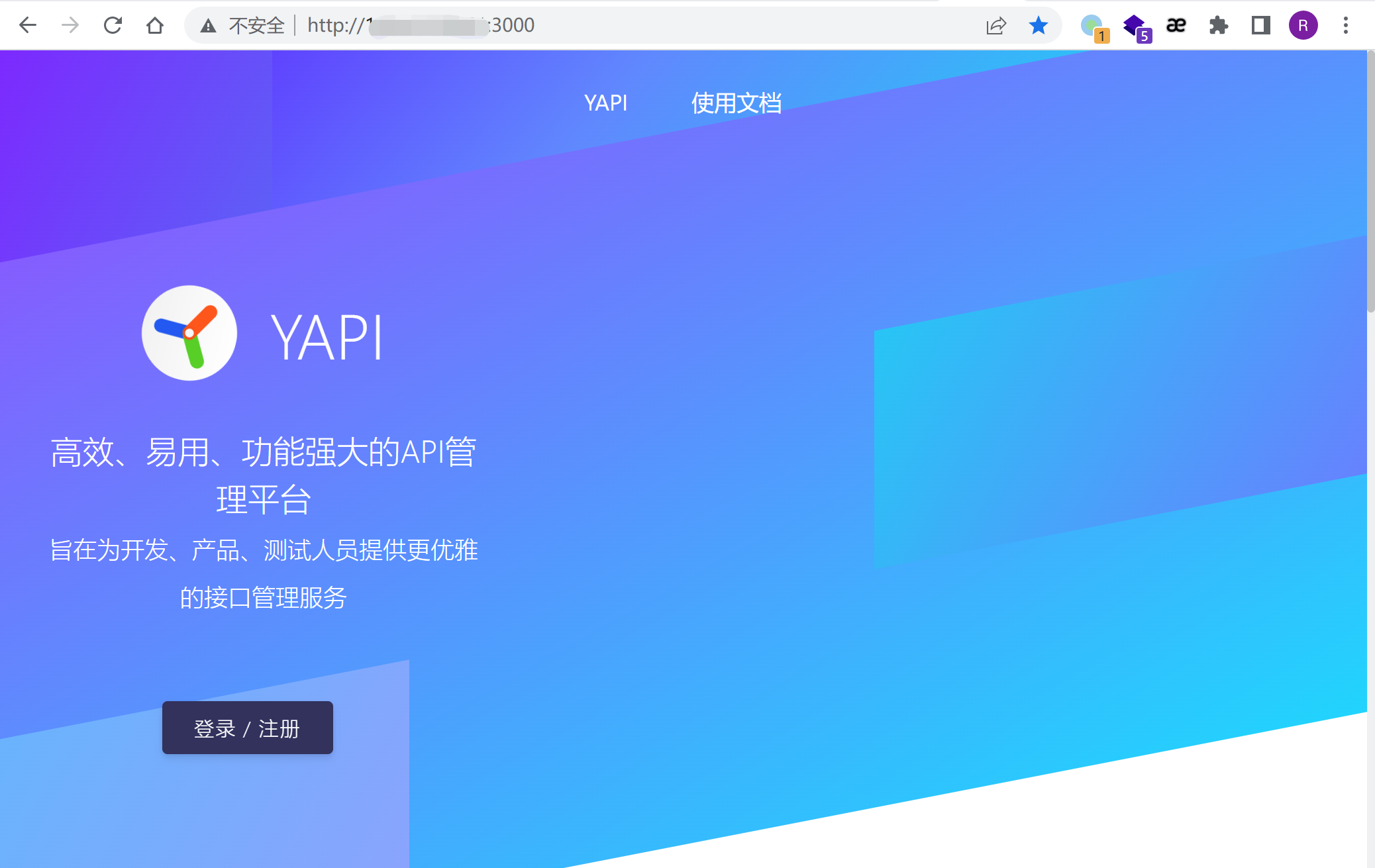Open 使用文档 documentation link

(x=736, y=103)
